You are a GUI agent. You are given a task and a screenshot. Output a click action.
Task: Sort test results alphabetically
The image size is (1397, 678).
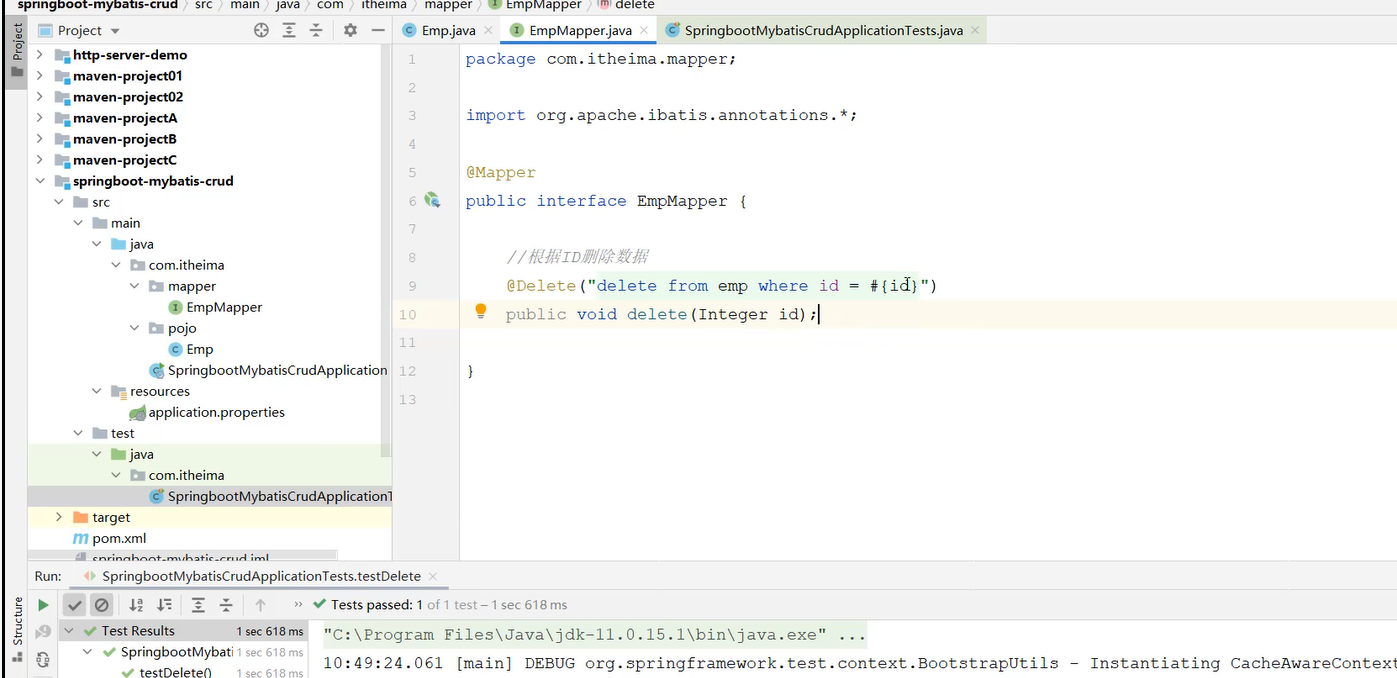[136, 605]
